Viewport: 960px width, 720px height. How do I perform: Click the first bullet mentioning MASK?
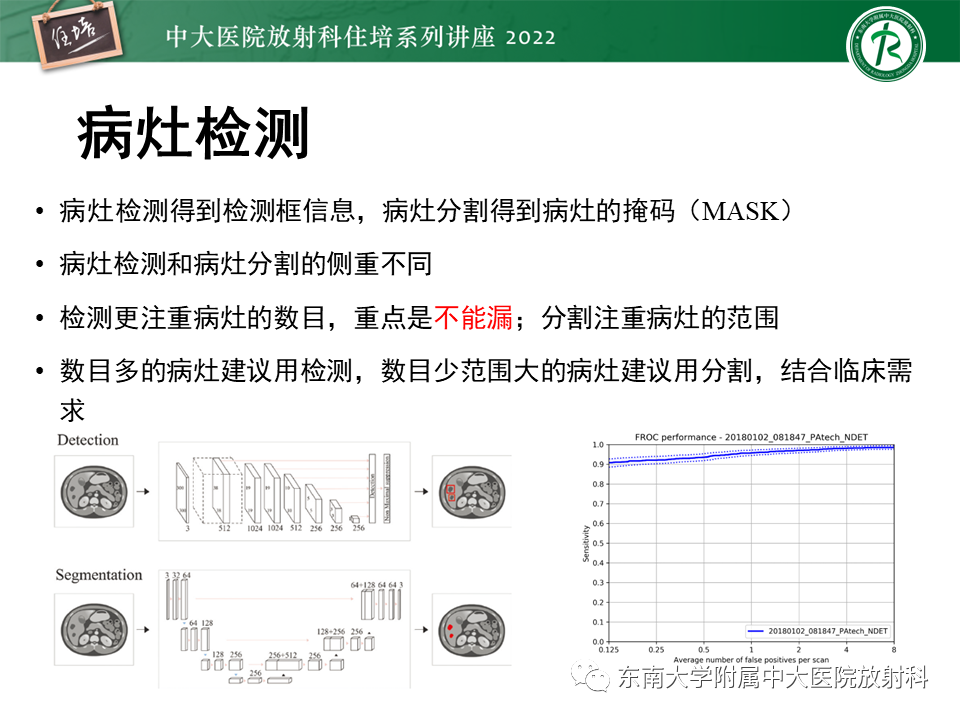(x=426, y=211)
